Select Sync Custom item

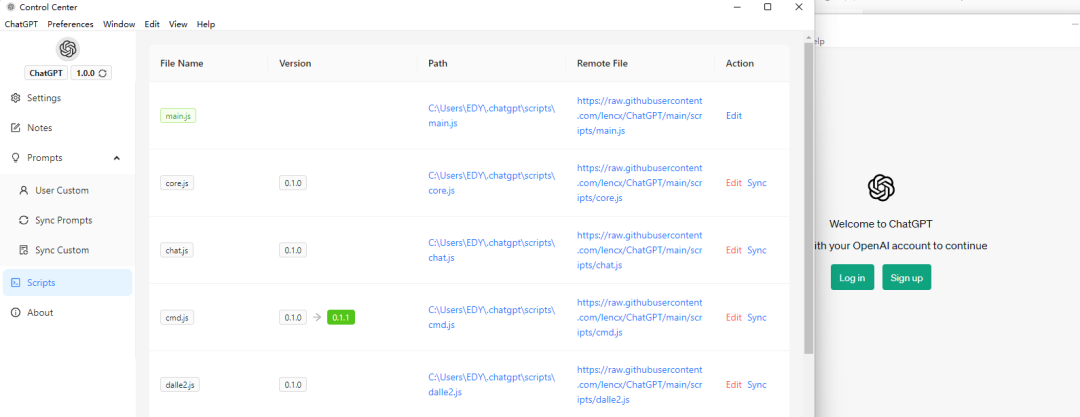pos(68,250)
